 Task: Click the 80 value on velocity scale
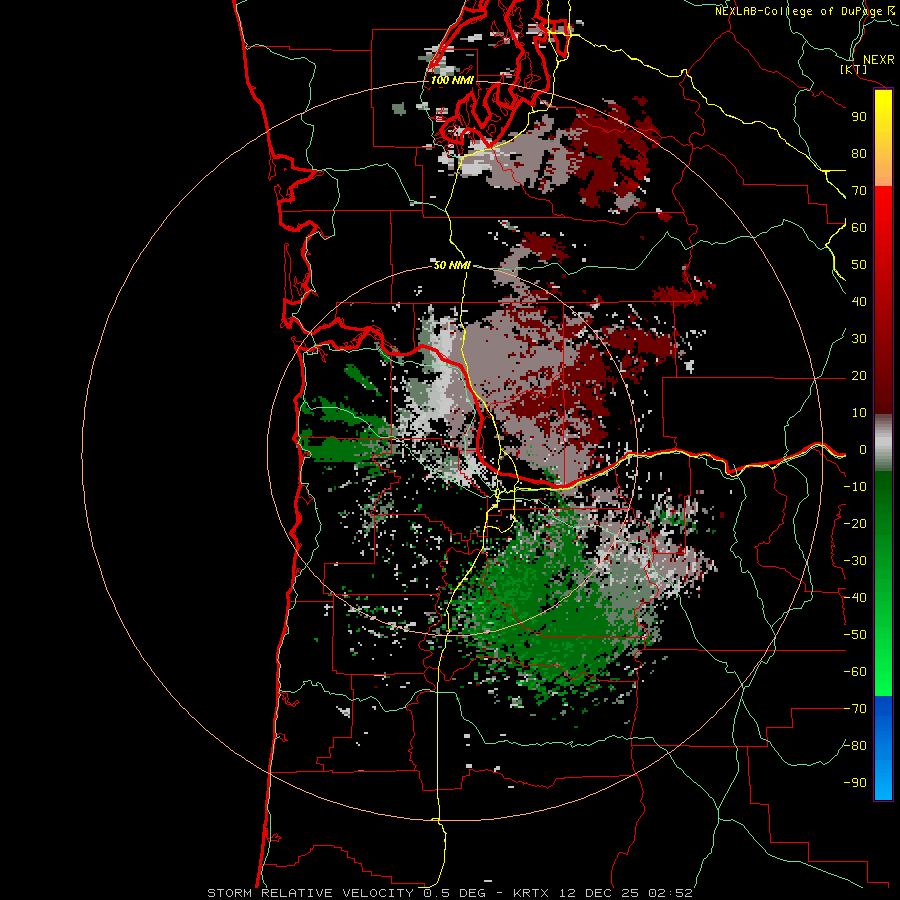(x=859, y=154)
